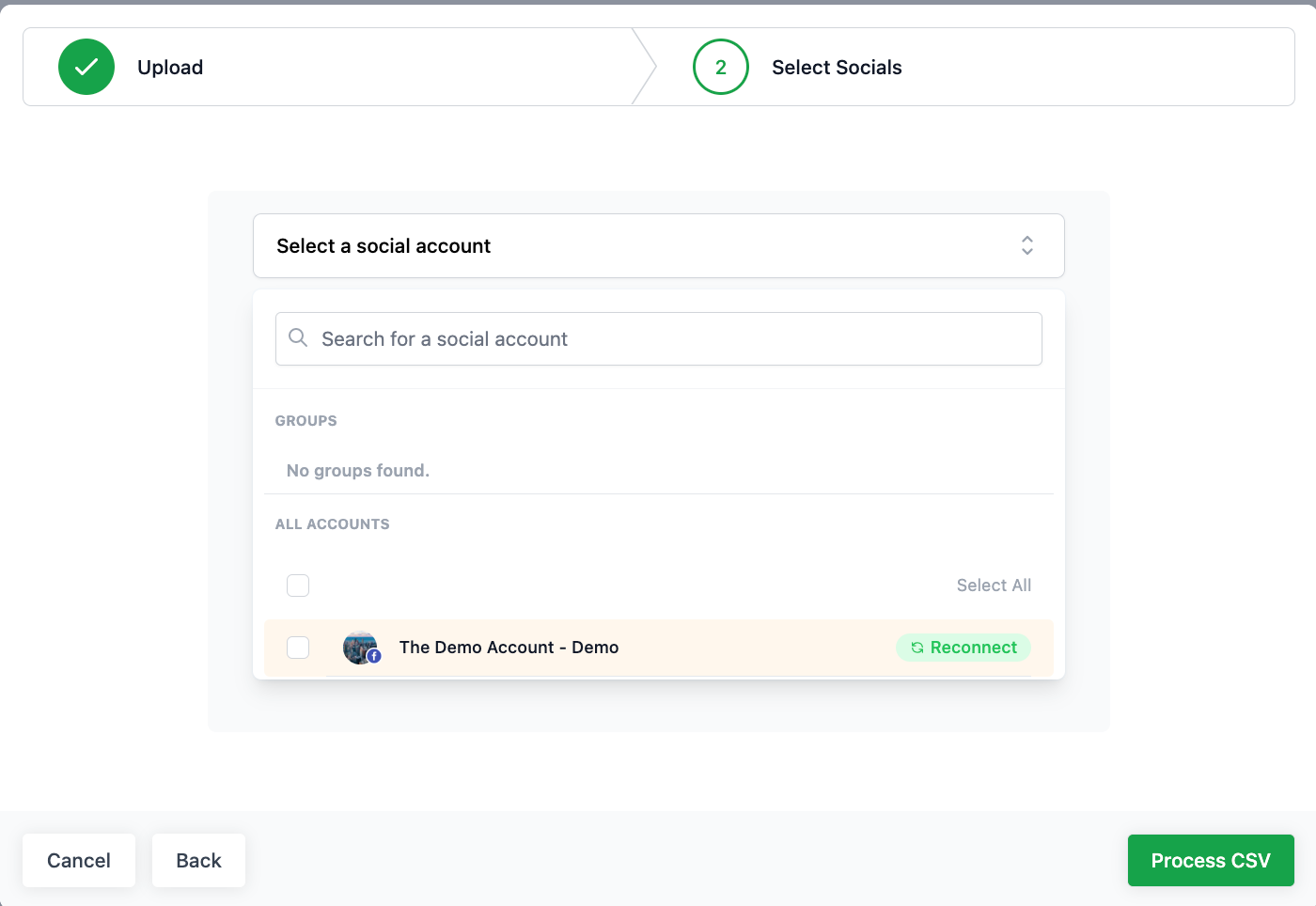Click the Facebook badge on the avatar
This screenshot has height=906, width=1316.
click(374, 656)
